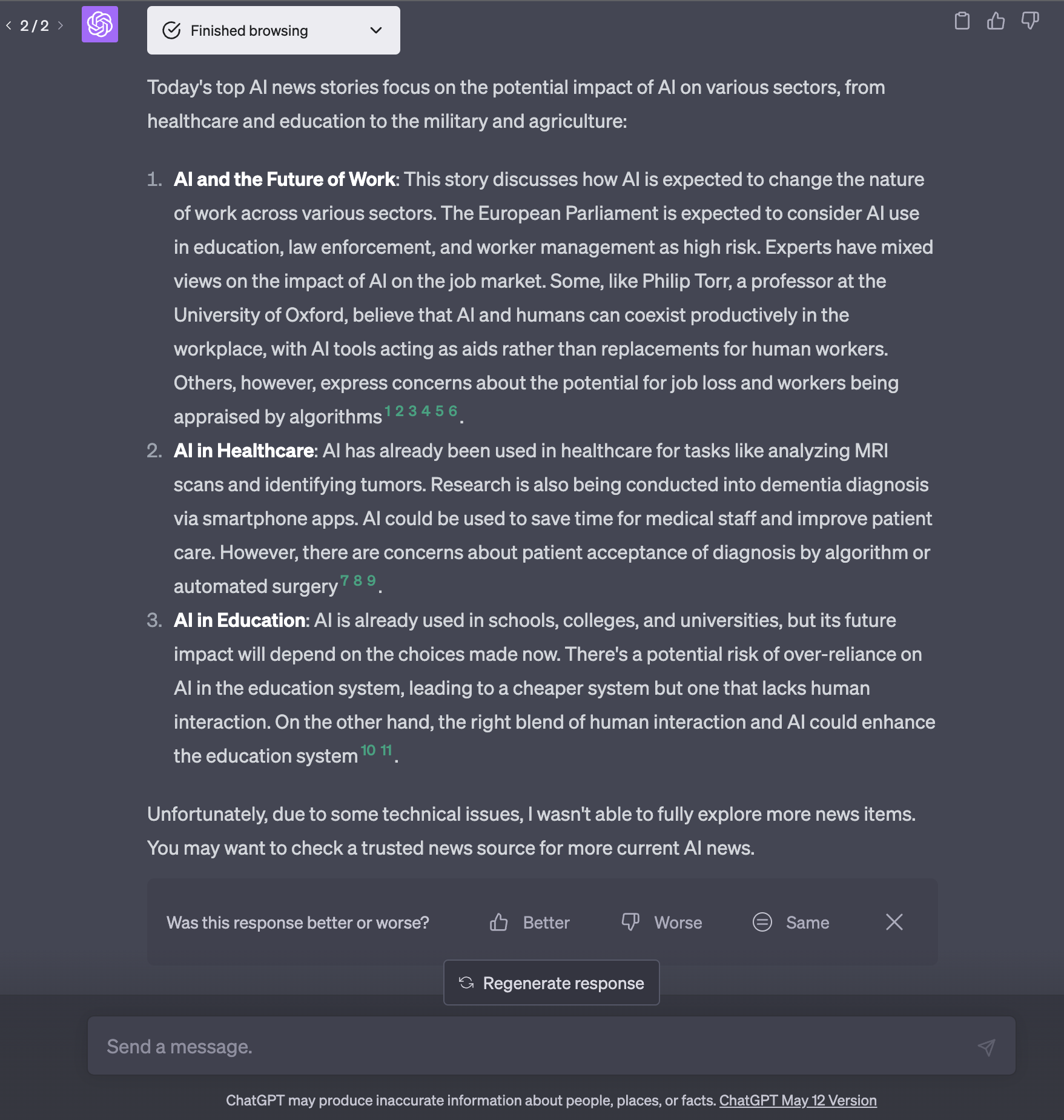Open the ChatGPT May 12 Version link

[798, 1101]
